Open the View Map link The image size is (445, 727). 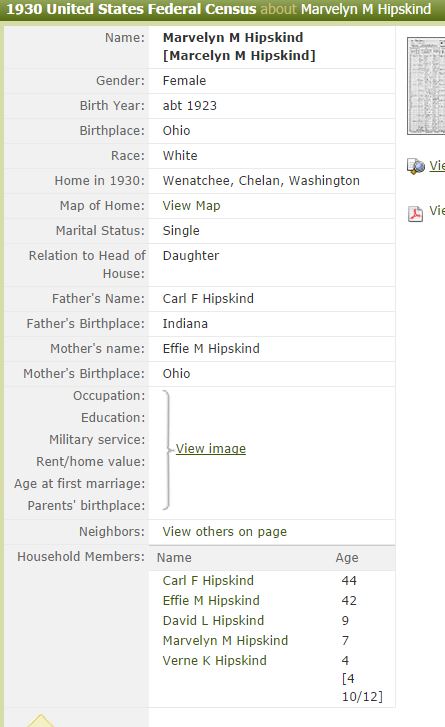tap(191, 206)
